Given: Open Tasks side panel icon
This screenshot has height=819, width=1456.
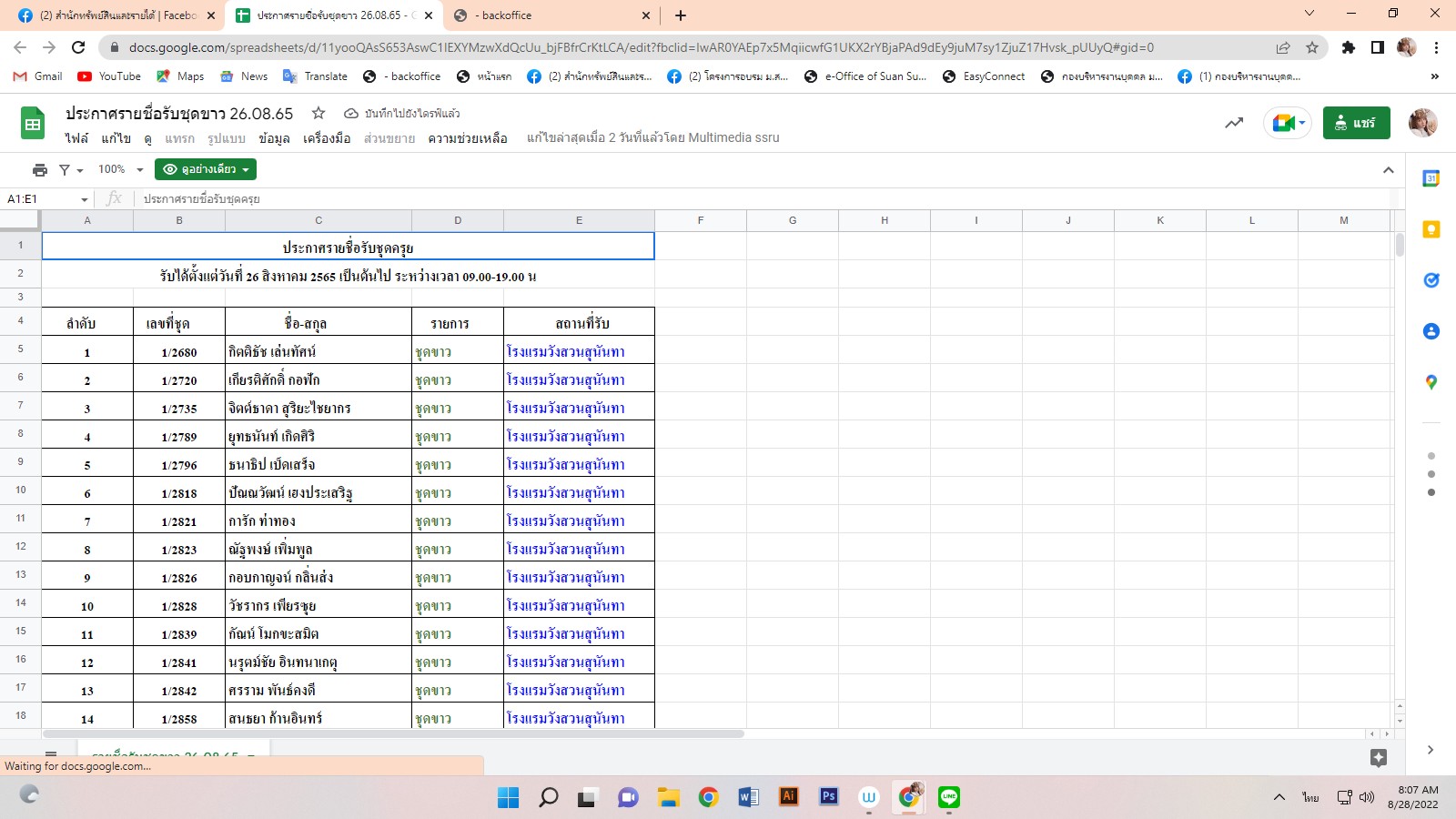Looking at the screenshot, I should [x=1431, y=280].
